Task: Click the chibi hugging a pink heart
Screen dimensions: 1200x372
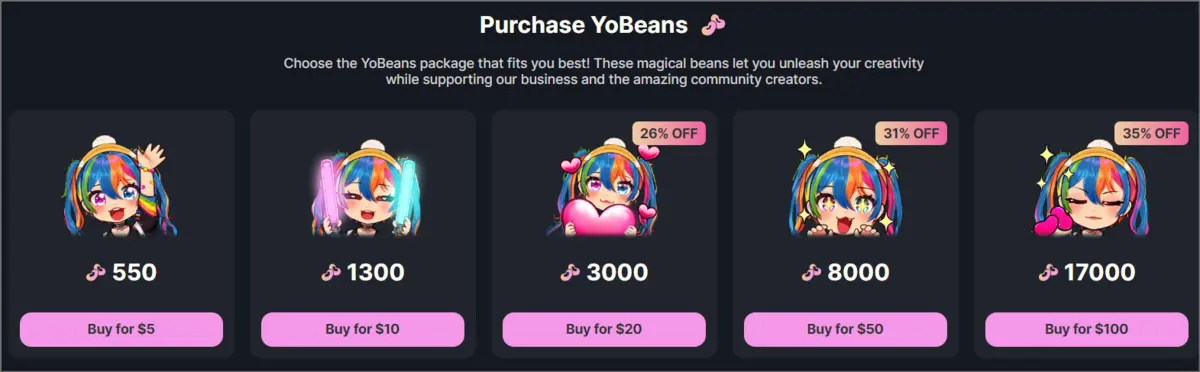Action: point(604,188)
